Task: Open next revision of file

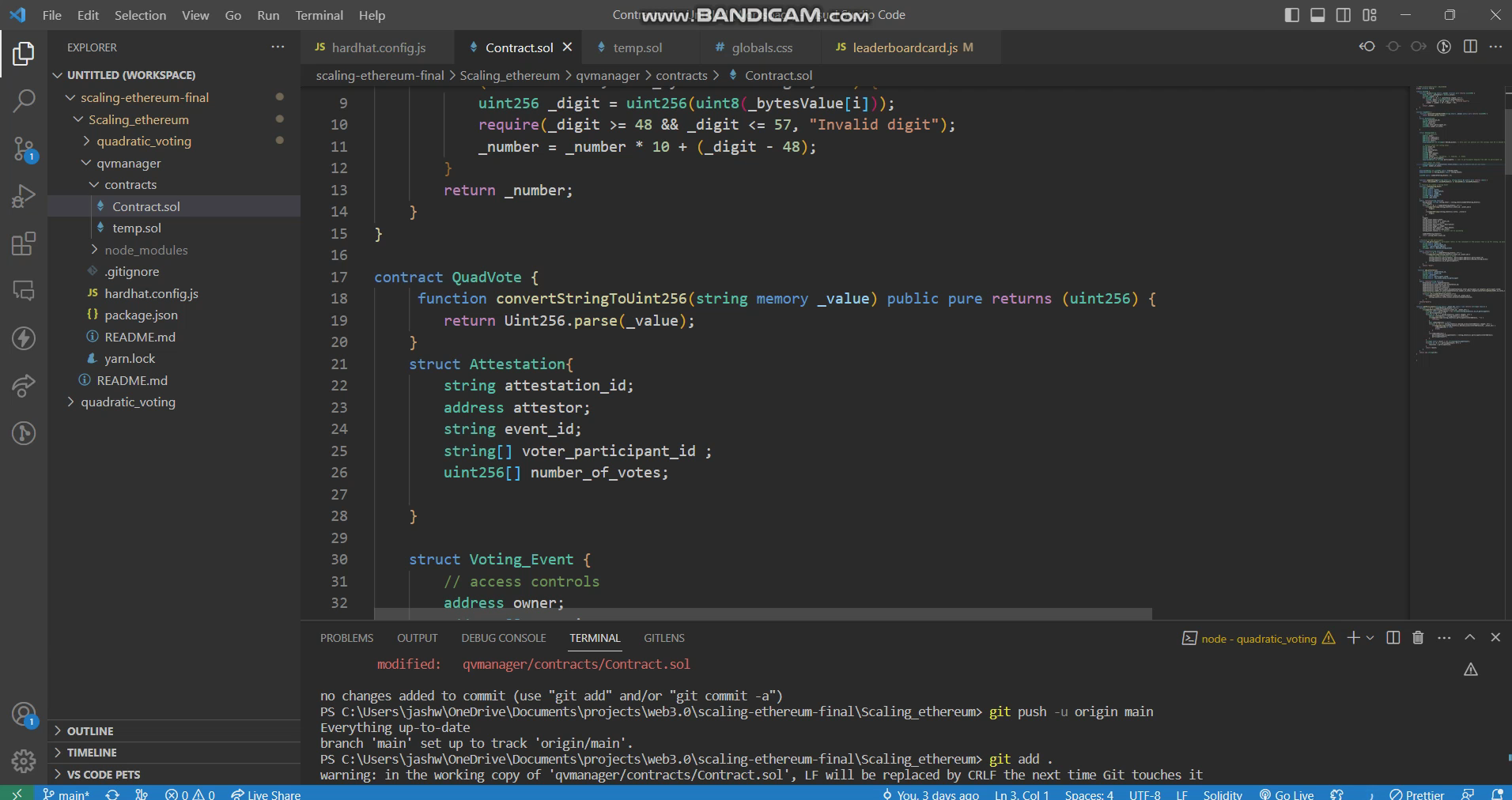Action: [1418, 47]
